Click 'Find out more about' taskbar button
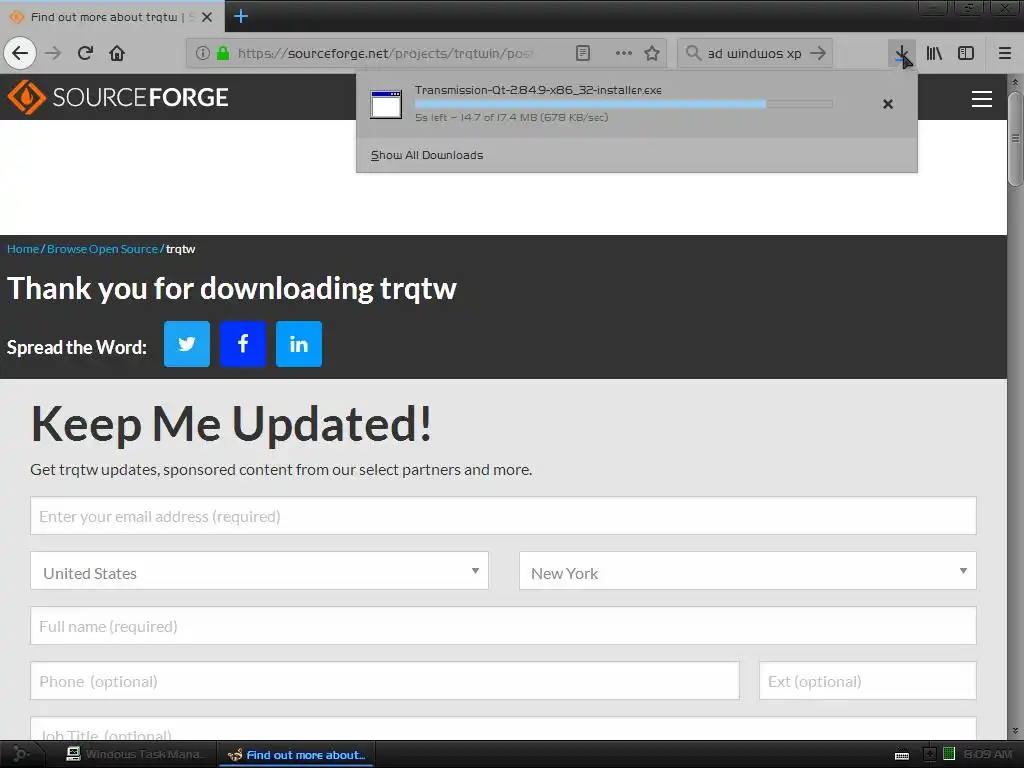This screenshot has height=768, width=1024. (295, 754)
